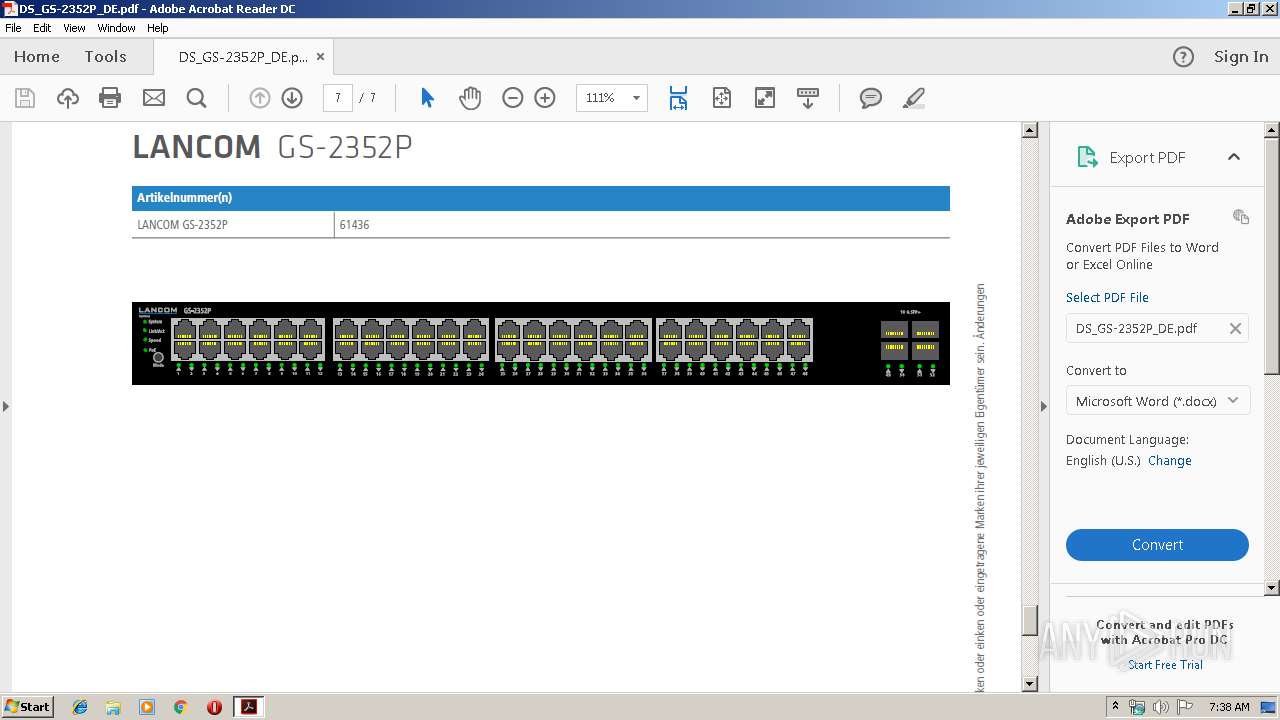This screenshot has height=720, width=1280.
Task: Remove selected file DS_GS-2352P_DE.pdf with X
Action: point(1235,328)
